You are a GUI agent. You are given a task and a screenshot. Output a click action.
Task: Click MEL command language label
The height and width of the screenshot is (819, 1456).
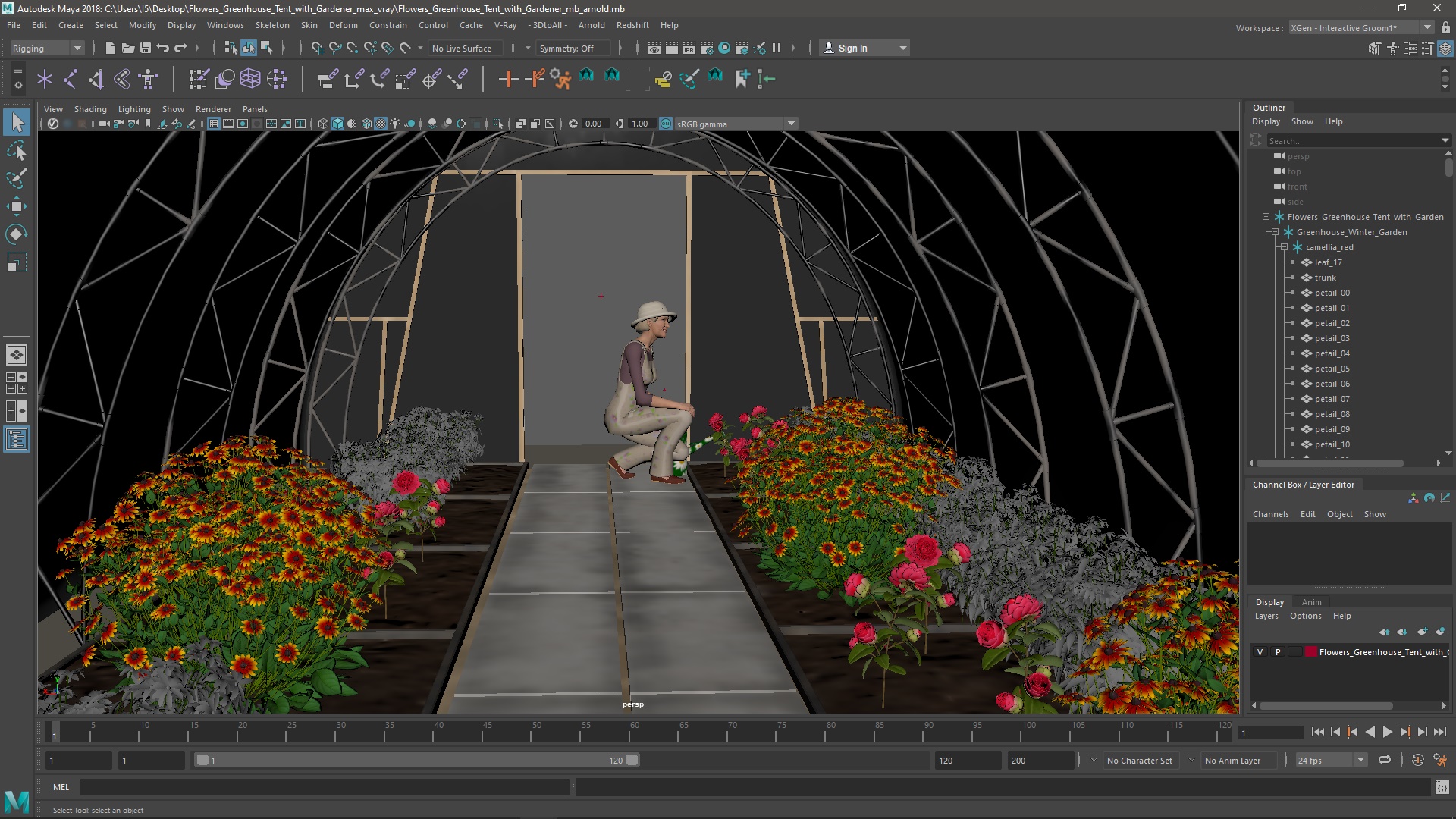click(x=61, y=787)
